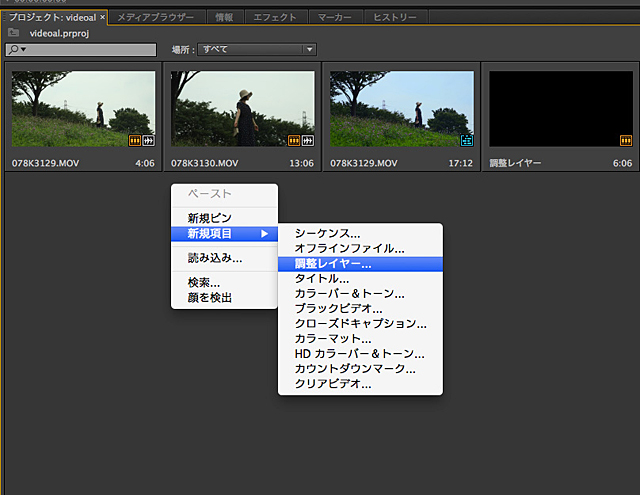The image size is (640, 495).
Task: Select the プロジェクト: videoal tab
Action: 53,18
